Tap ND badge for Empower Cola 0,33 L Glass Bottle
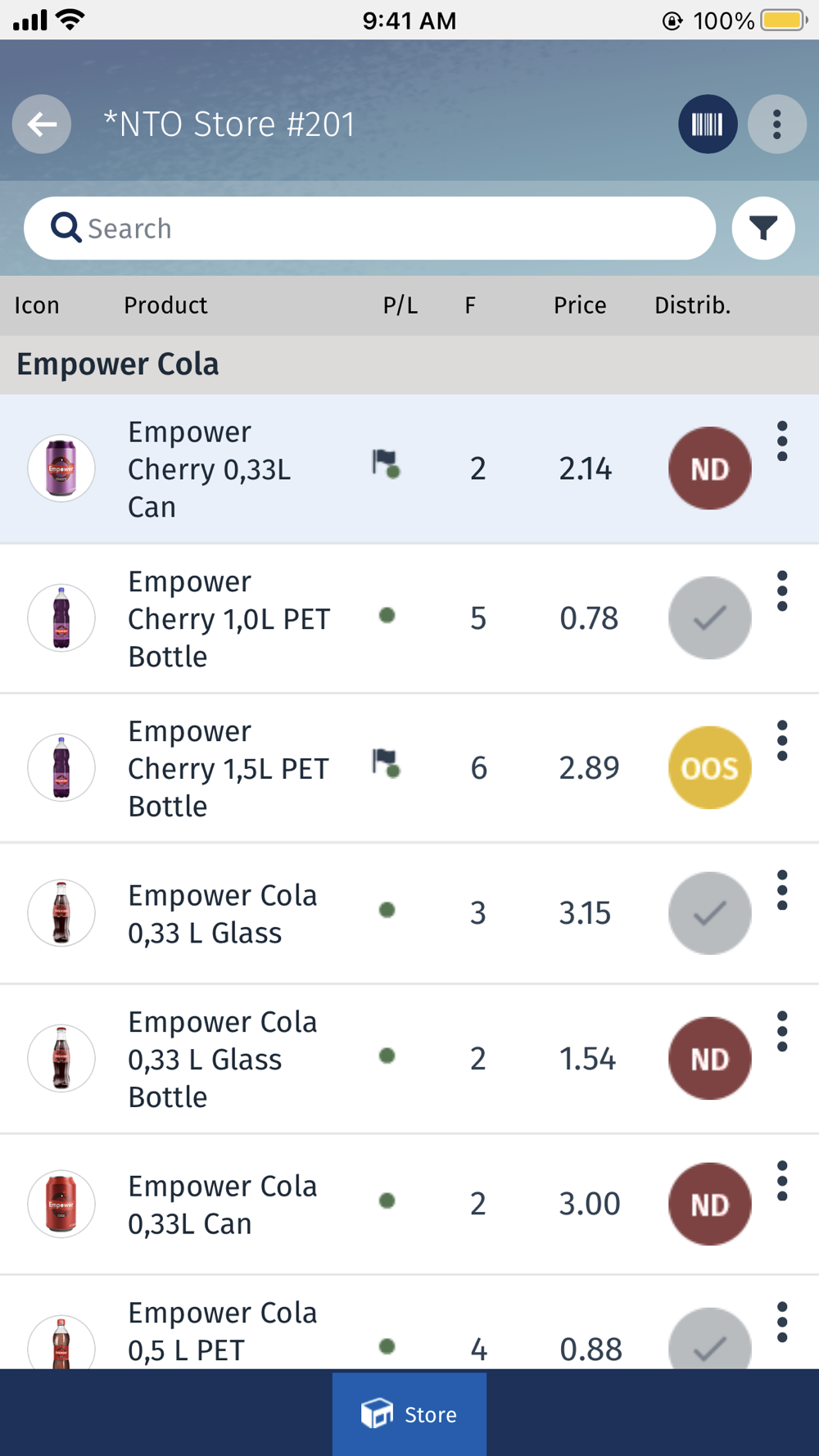The height and width of the screenshot is (1456, 819). click(x=709, y=1059)
